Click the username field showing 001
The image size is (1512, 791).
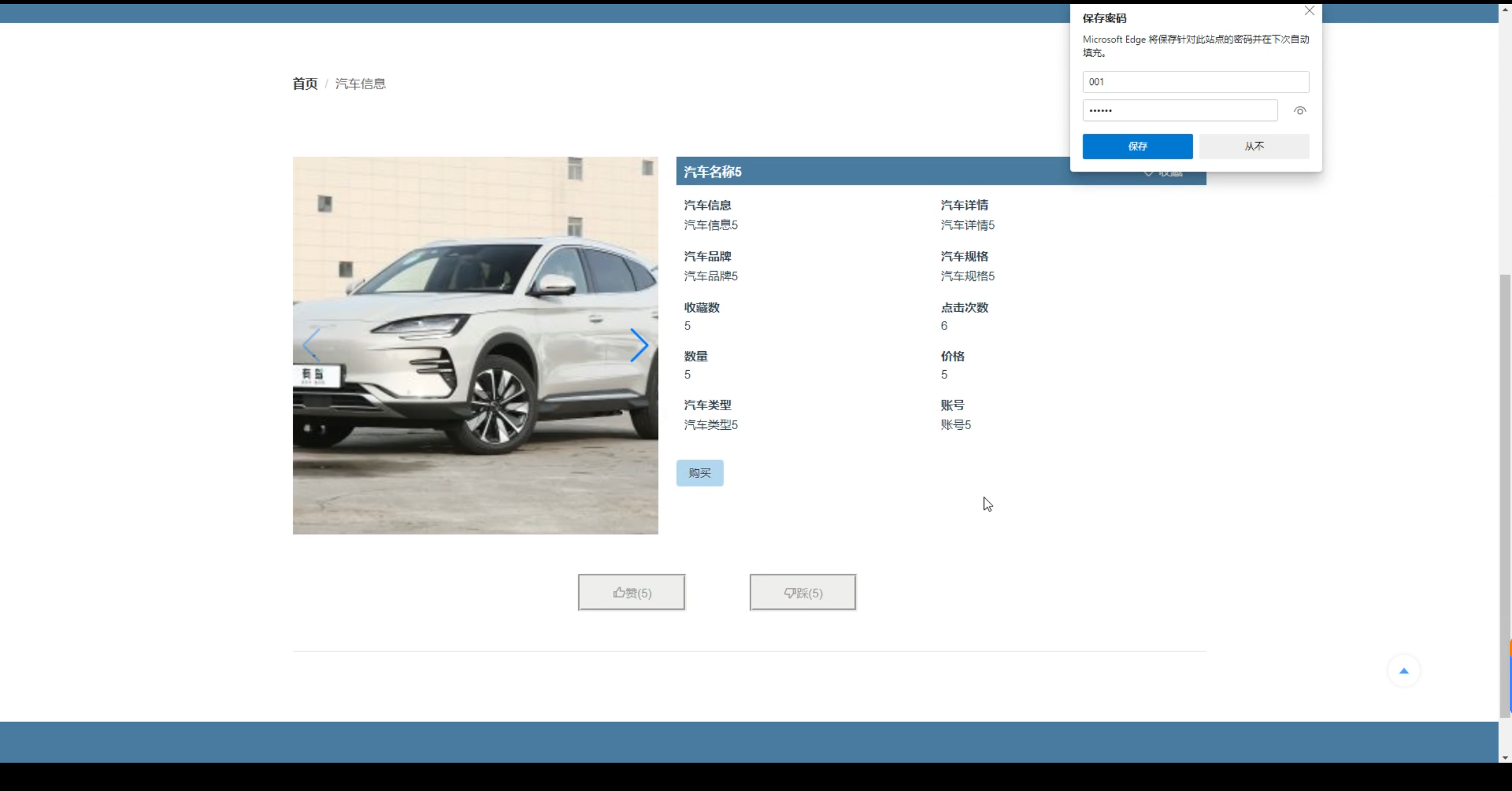point(1195,82)
